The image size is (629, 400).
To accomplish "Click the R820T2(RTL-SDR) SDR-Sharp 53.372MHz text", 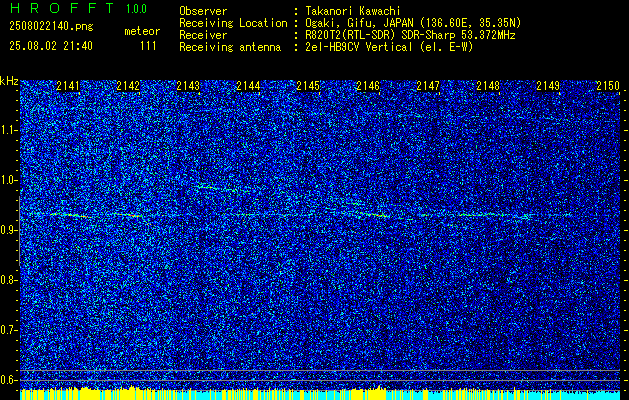I will [x=410, y=35].
